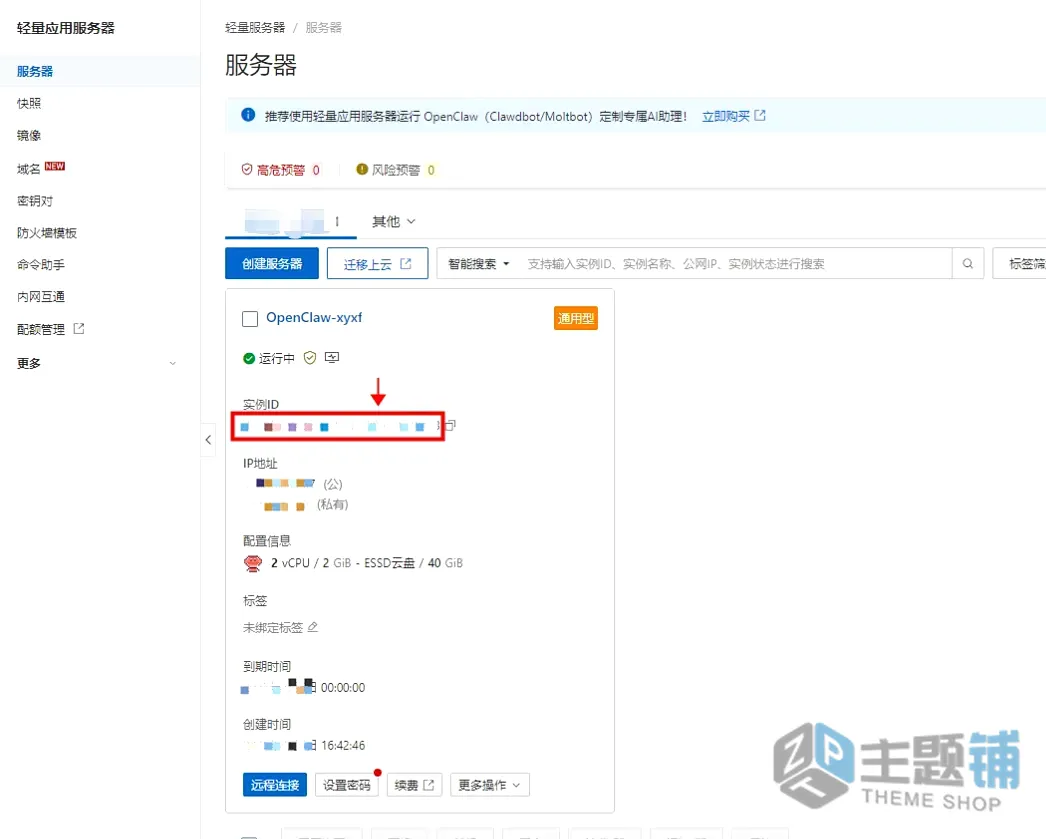Viewport: 1046px width, 839px height.
Task: Click the 通用型 badge
Action: coord(576,318)
